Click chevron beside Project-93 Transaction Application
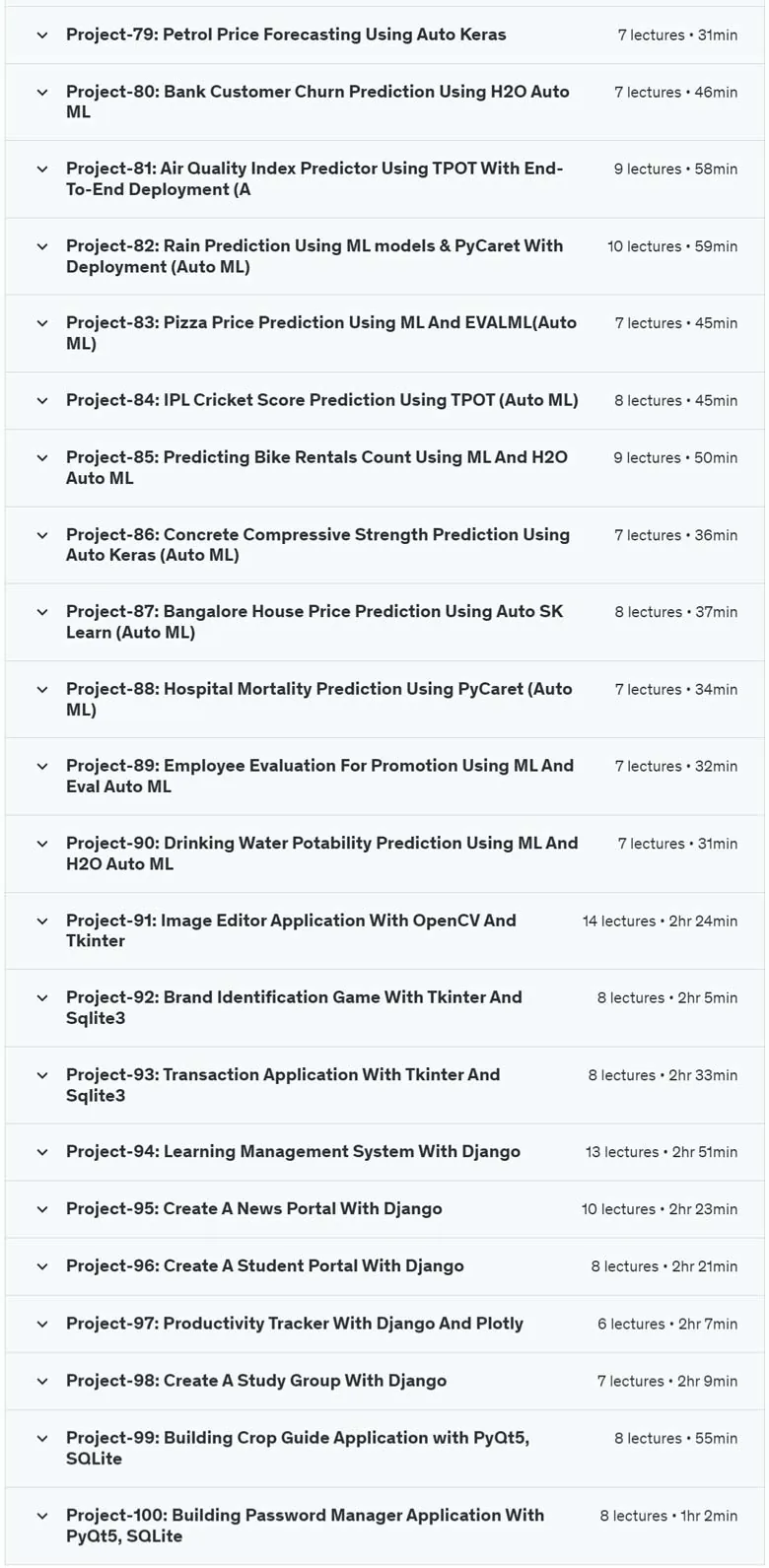The image size is (769, 1568). [x=42, y=1075]
